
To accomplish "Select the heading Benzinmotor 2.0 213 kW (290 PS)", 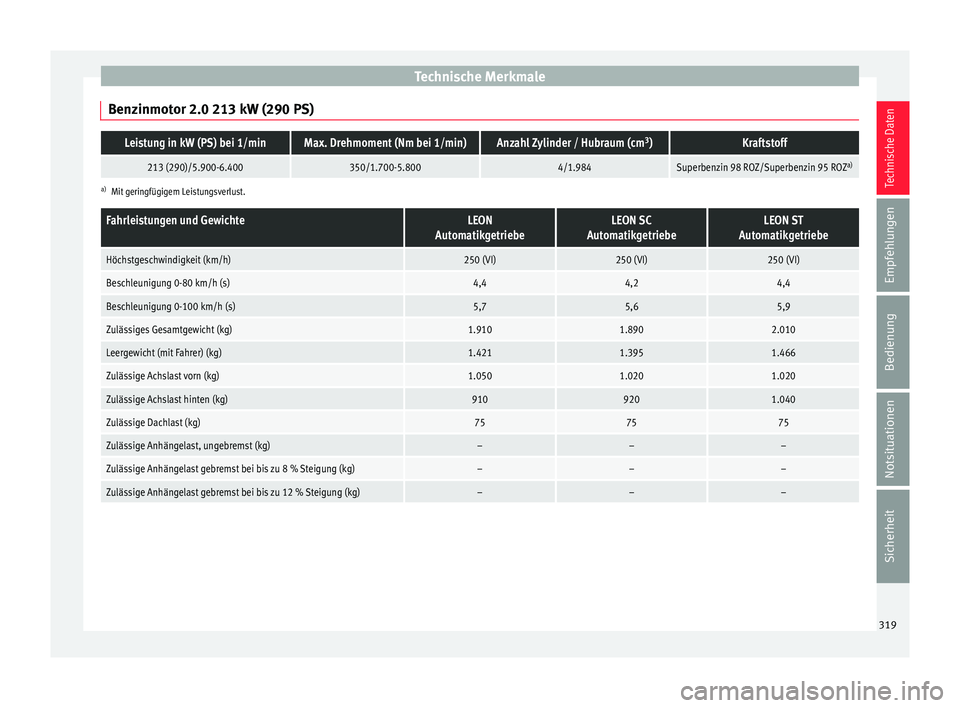I will pos(211,110).
